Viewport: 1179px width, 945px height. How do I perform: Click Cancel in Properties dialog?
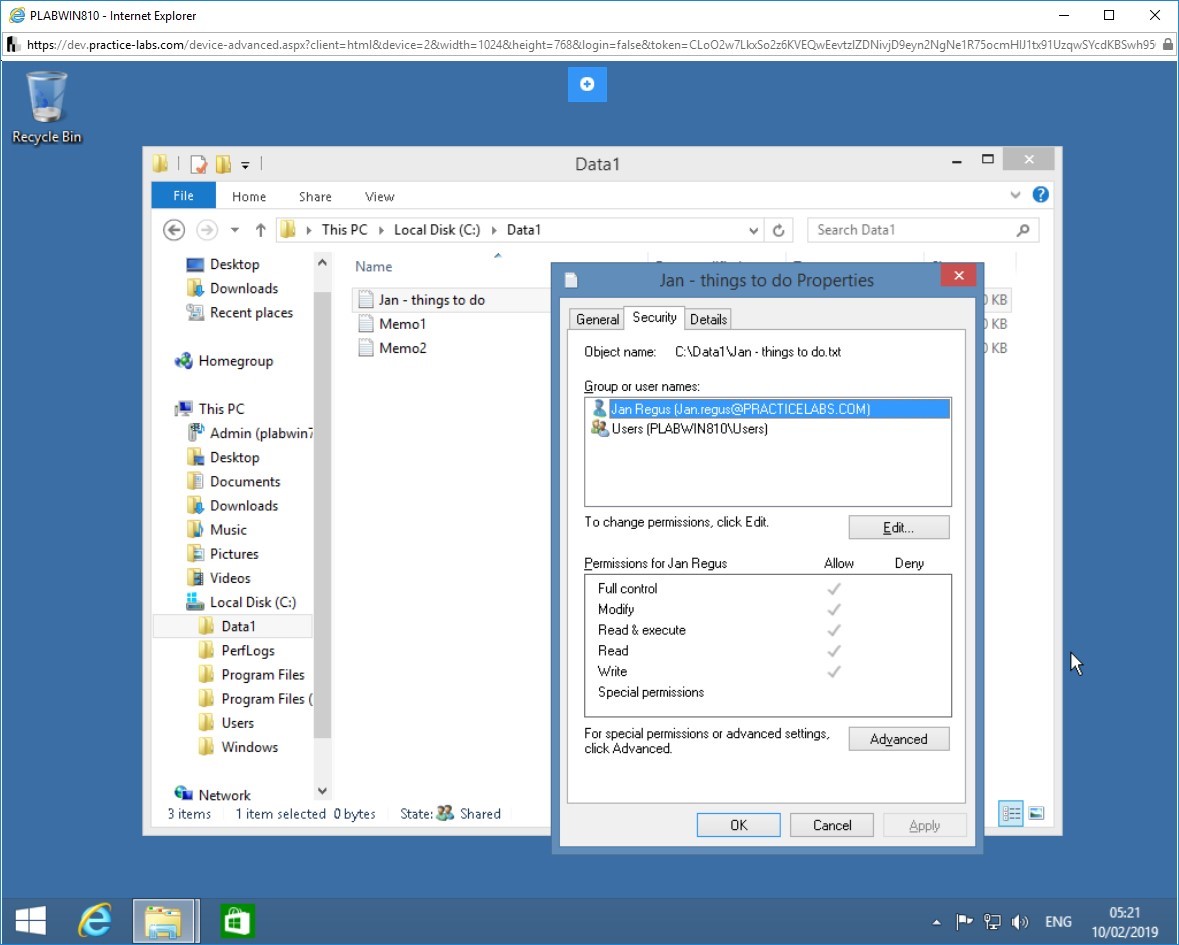tap(832, 825)
